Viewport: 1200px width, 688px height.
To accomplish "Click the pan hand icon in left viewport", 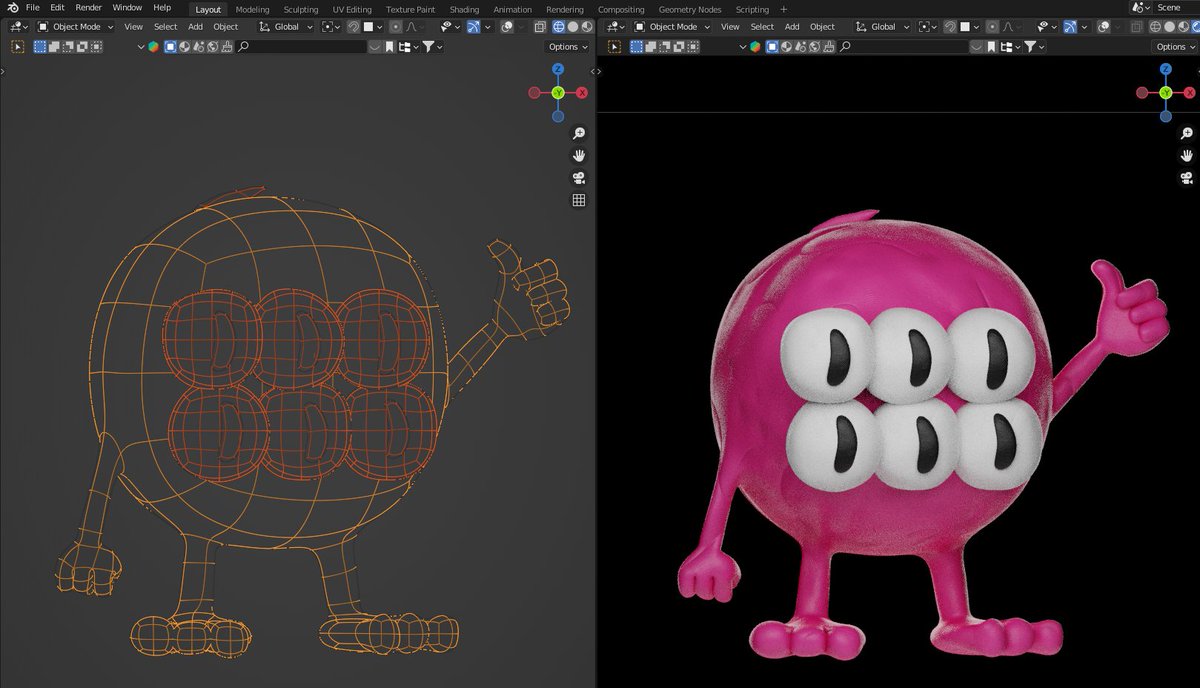I will 578,156.
